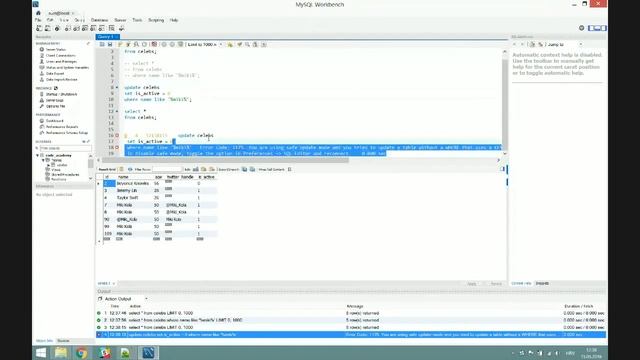Toggle the auto-commit mode icon
640x360 pixels.
point(180,44)
